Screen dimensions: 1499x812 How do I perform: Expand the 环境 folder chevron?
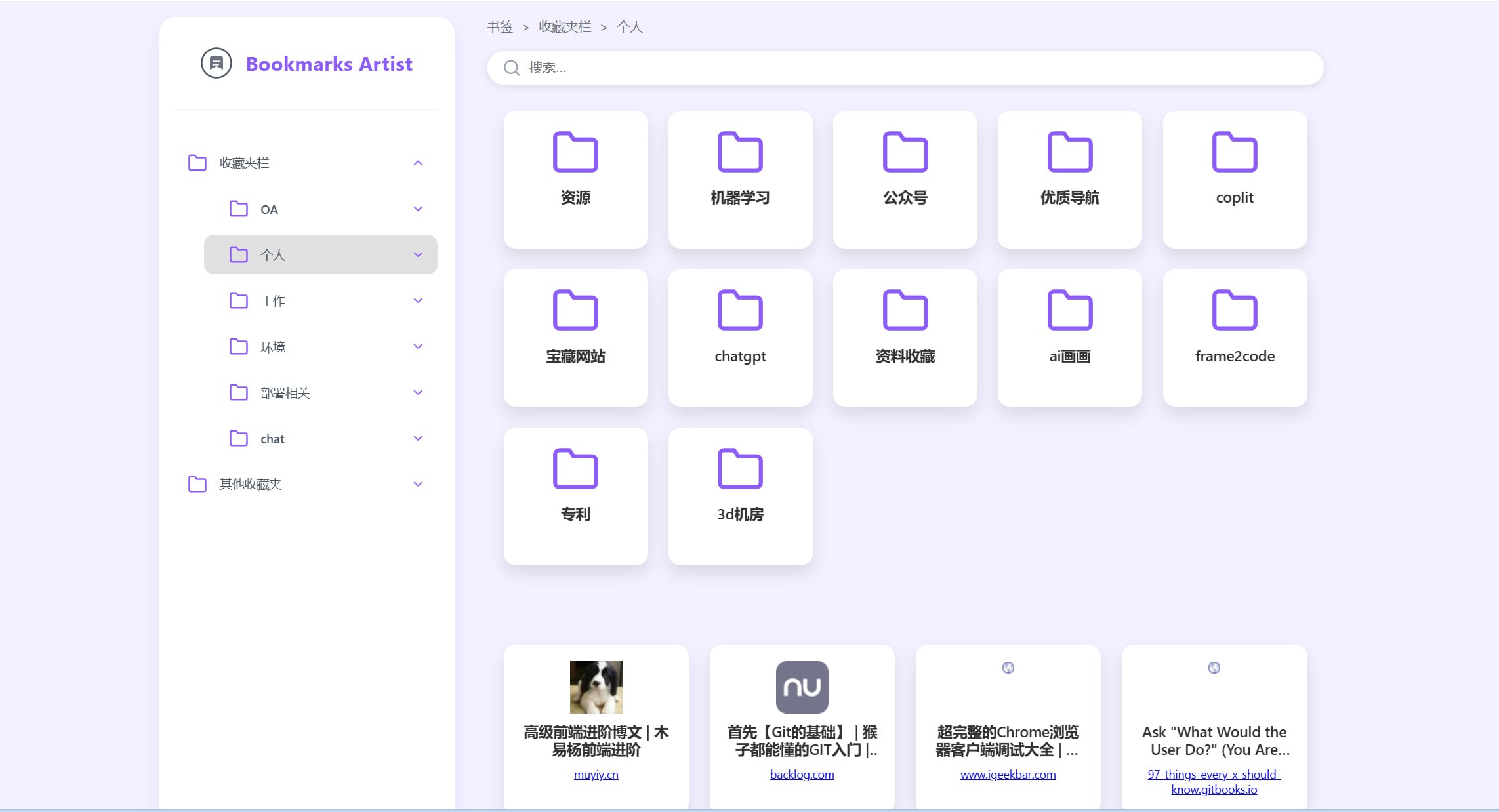pyautogui.click(x=418, y=346)
